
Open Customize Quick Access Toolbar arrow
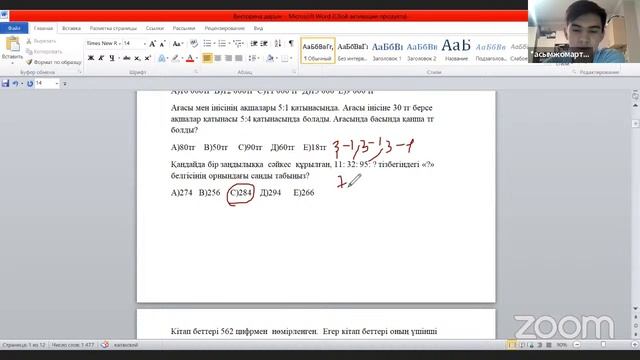click(x=64, y=83)
